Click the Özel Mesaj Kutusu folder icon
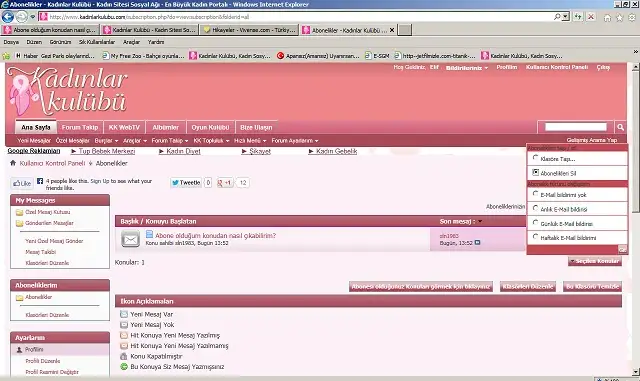This screenshot has width=640, height=381. [19, 212]
